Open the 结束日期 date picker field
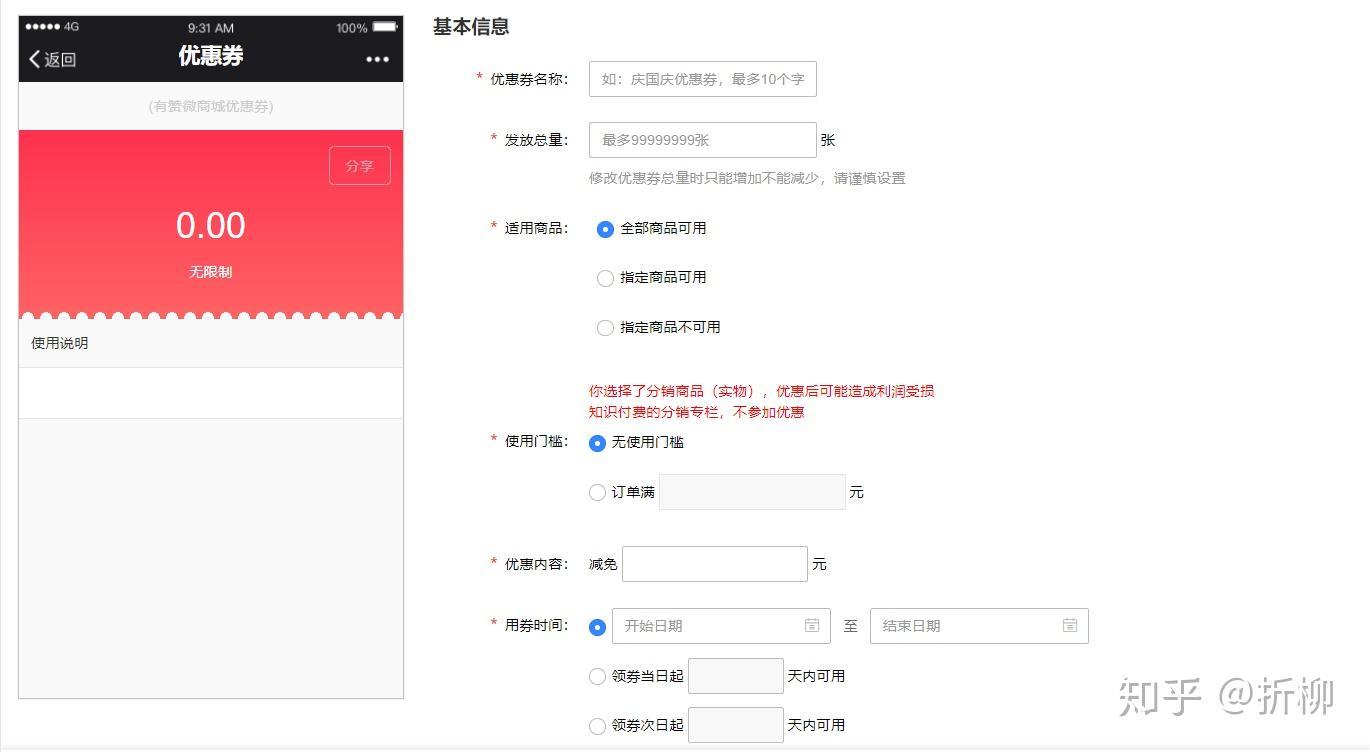 coord(979,626)
